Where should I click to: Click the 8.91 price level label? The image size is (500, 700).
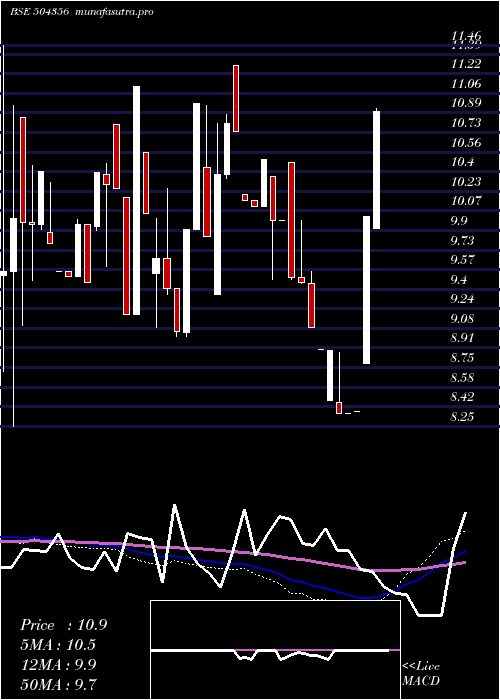(x=462, y=338)
